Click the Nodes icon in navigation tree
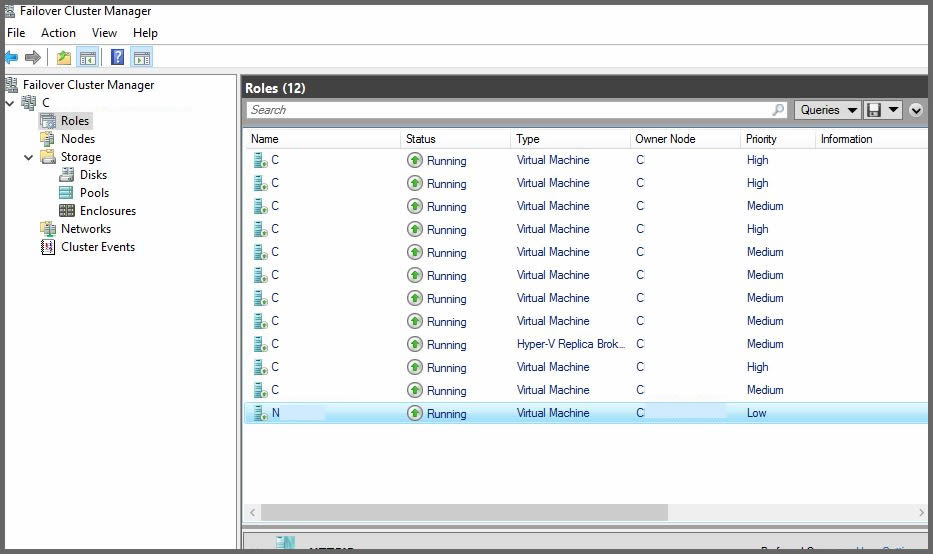The width and height of the screenshot is (933, 554). pos(48,139)
